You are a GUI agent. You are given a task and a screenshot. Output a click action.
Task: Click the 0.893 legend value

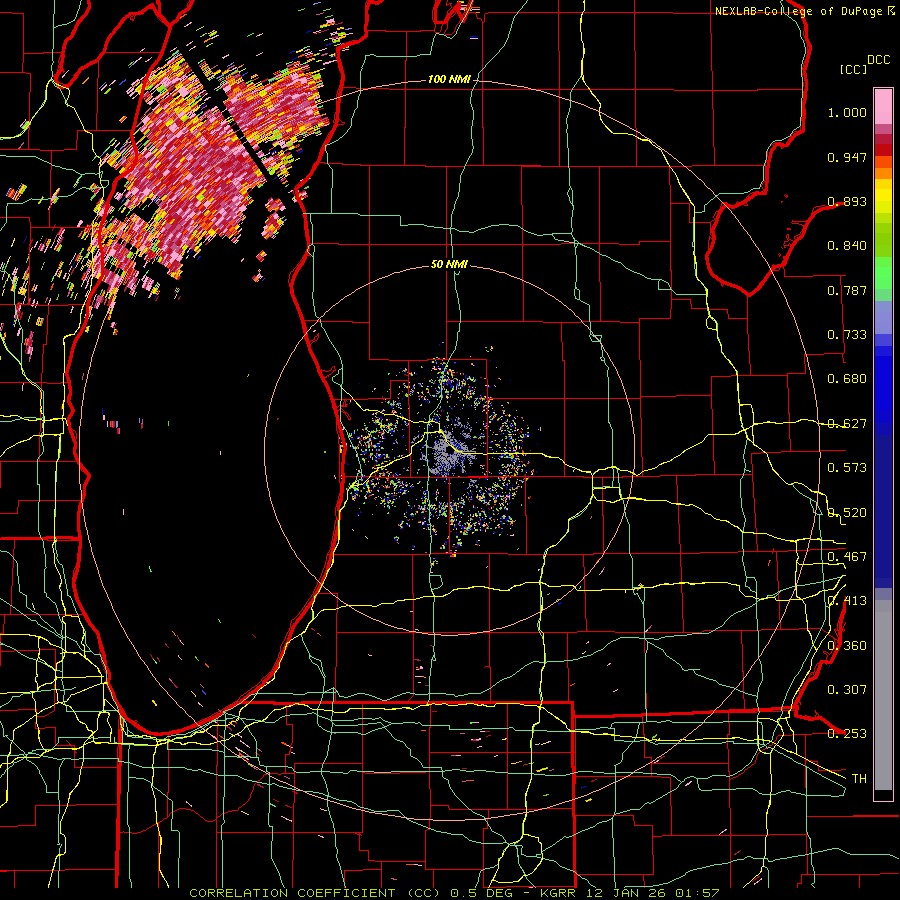[x=847, y=201]
